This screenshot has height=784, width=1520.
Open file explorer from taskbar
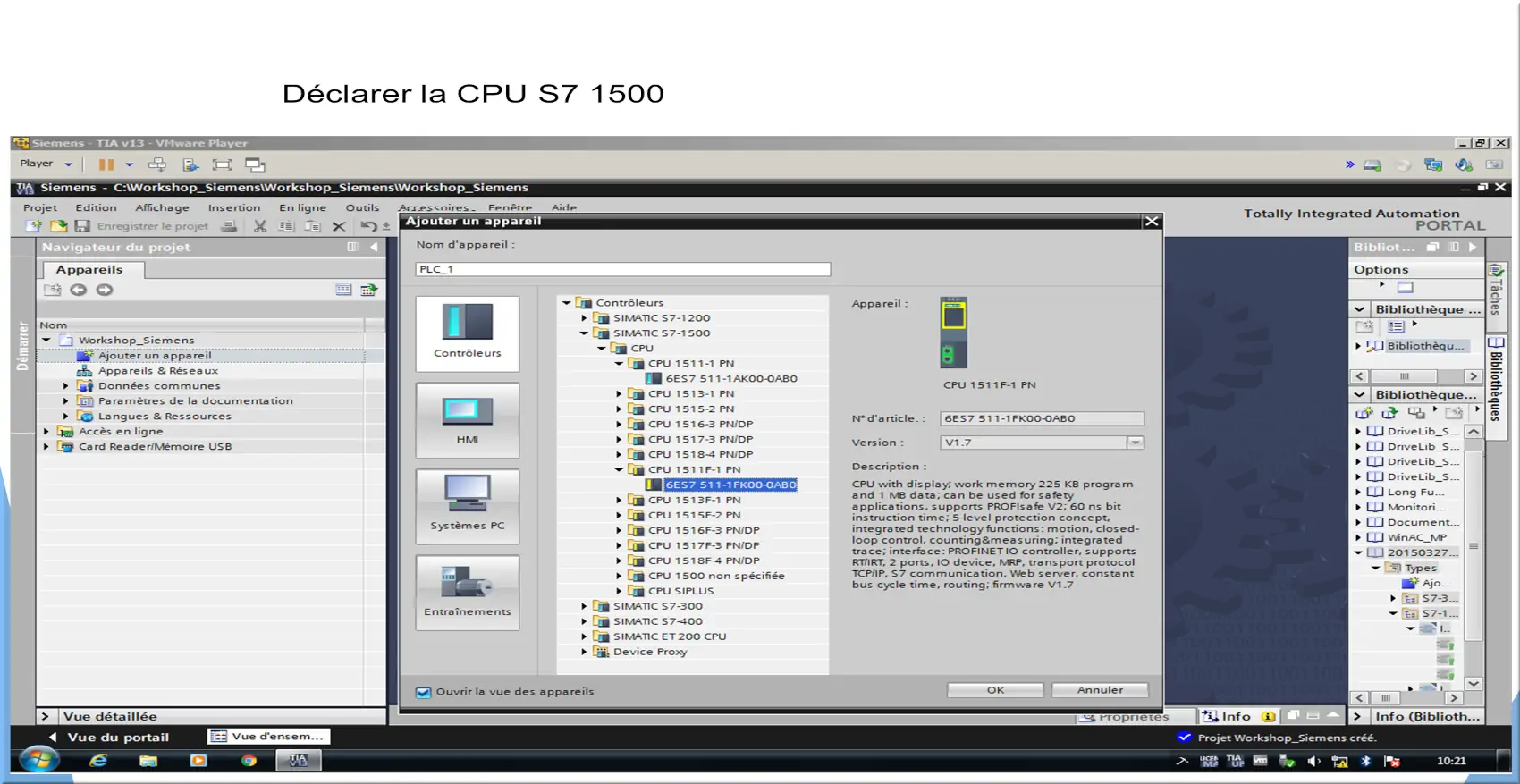pos(148,761)
